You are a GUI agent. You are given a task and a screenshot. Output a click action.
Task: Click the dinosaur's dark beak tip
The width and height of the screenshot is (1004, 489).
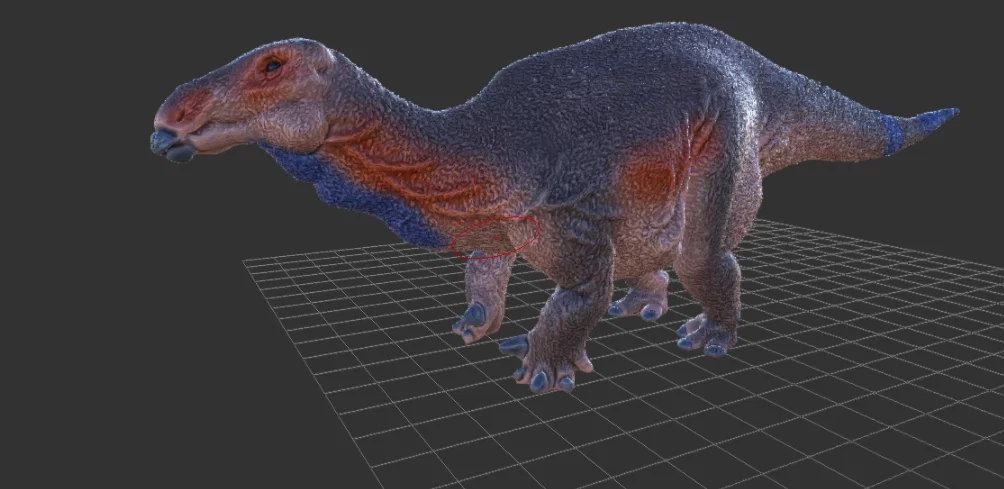coord(170,145)
